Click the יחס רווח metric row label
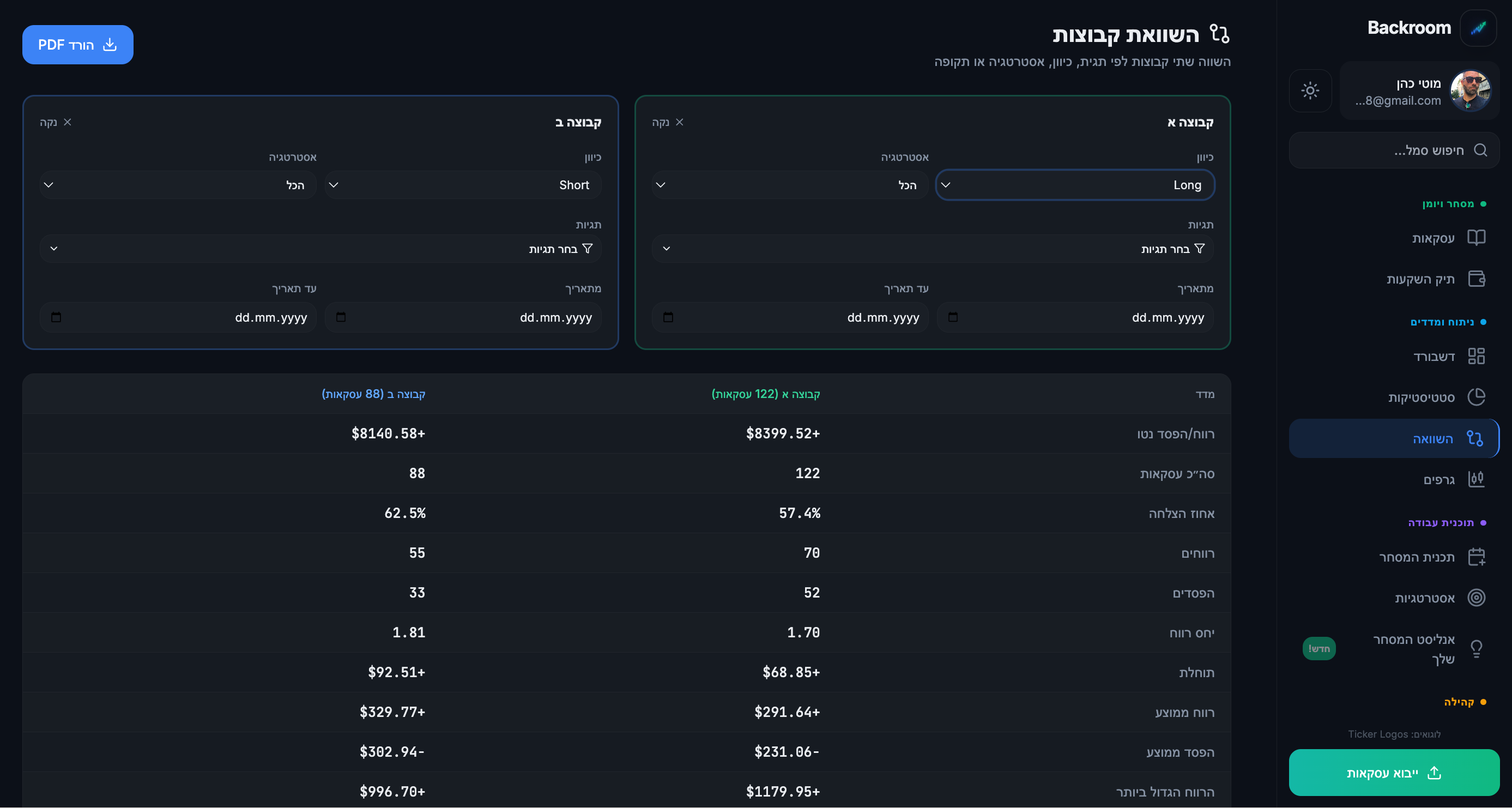 click(1192, 633)
